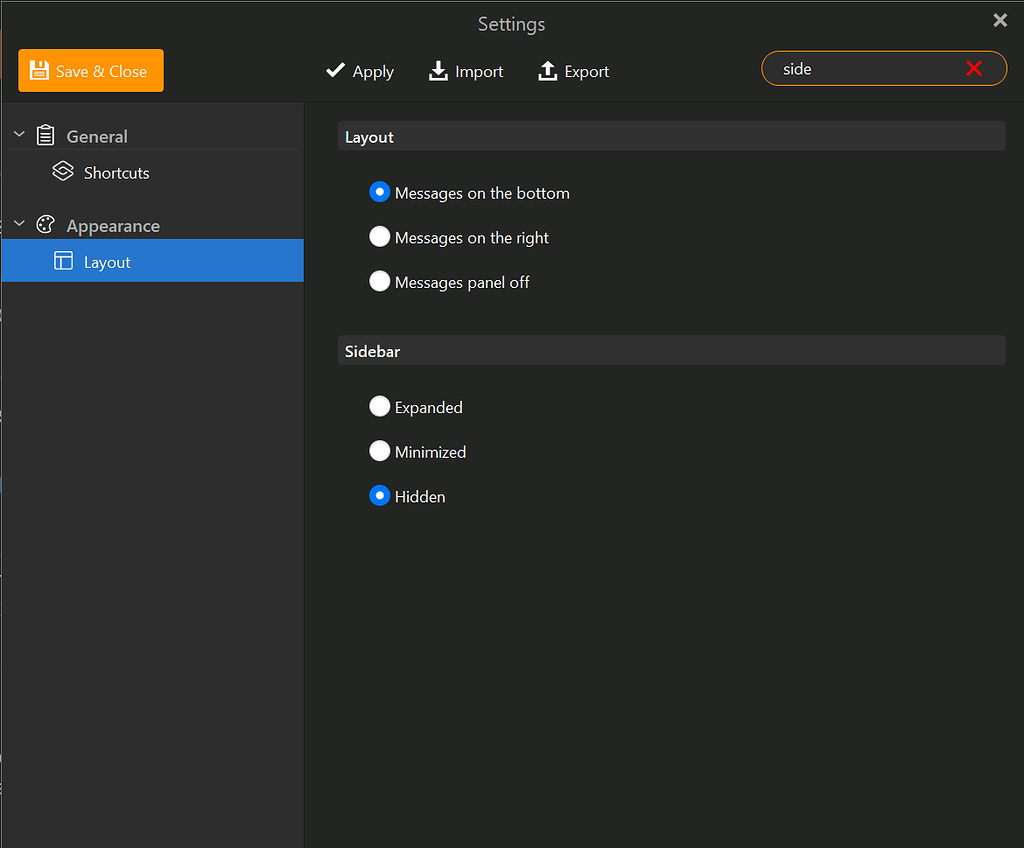This screenshot has width=1024, height=848.
Task: Clear the search box with the red X
Action: pyautogui.click(x=974, y=69)
